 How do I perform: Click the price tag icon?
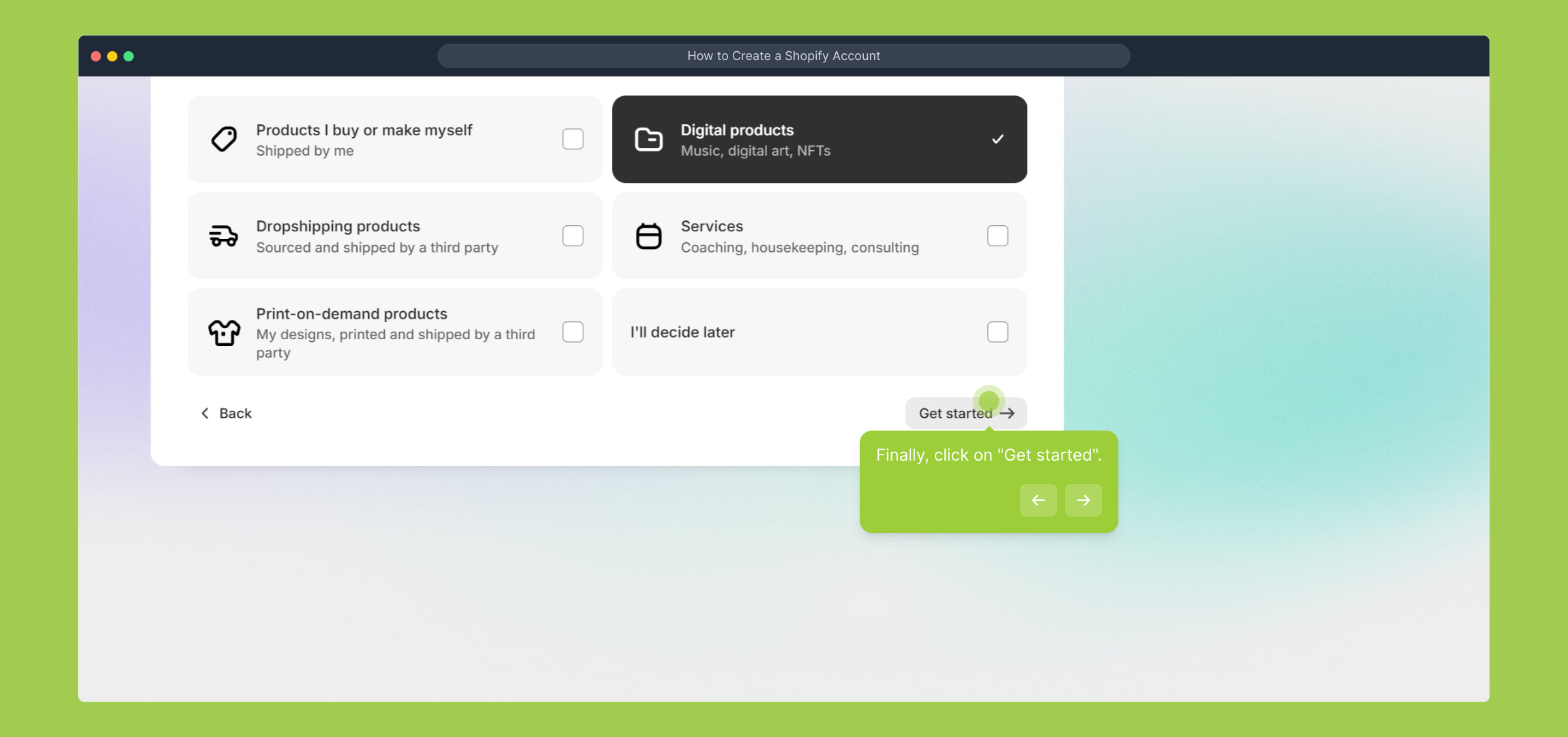coord(224,139)
